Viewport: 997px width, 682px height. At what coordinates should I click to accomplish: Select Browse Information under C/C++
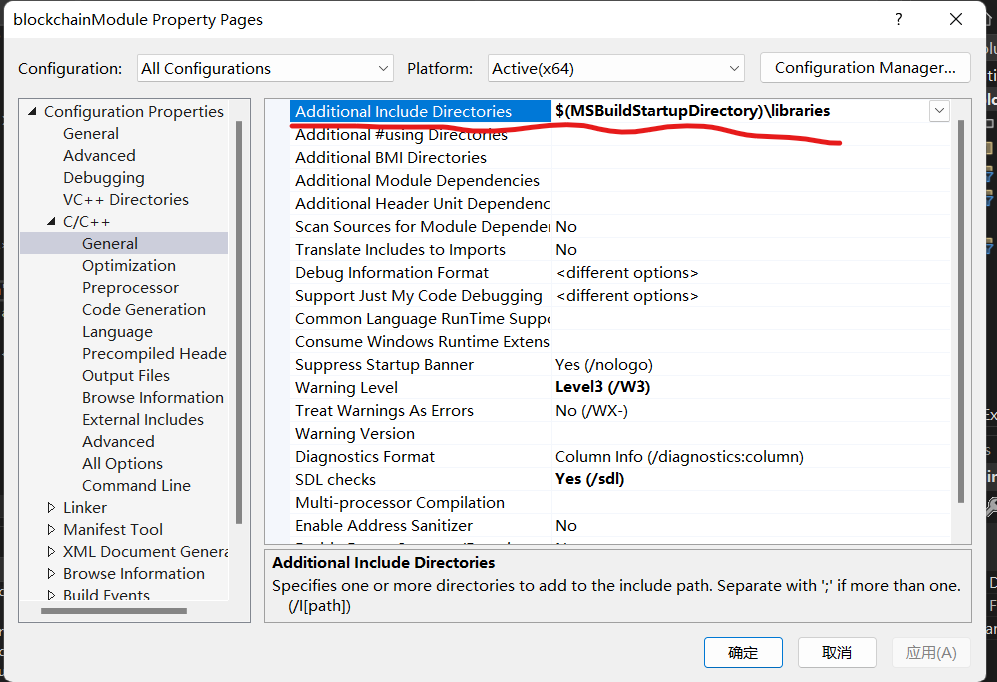point(153,397)
